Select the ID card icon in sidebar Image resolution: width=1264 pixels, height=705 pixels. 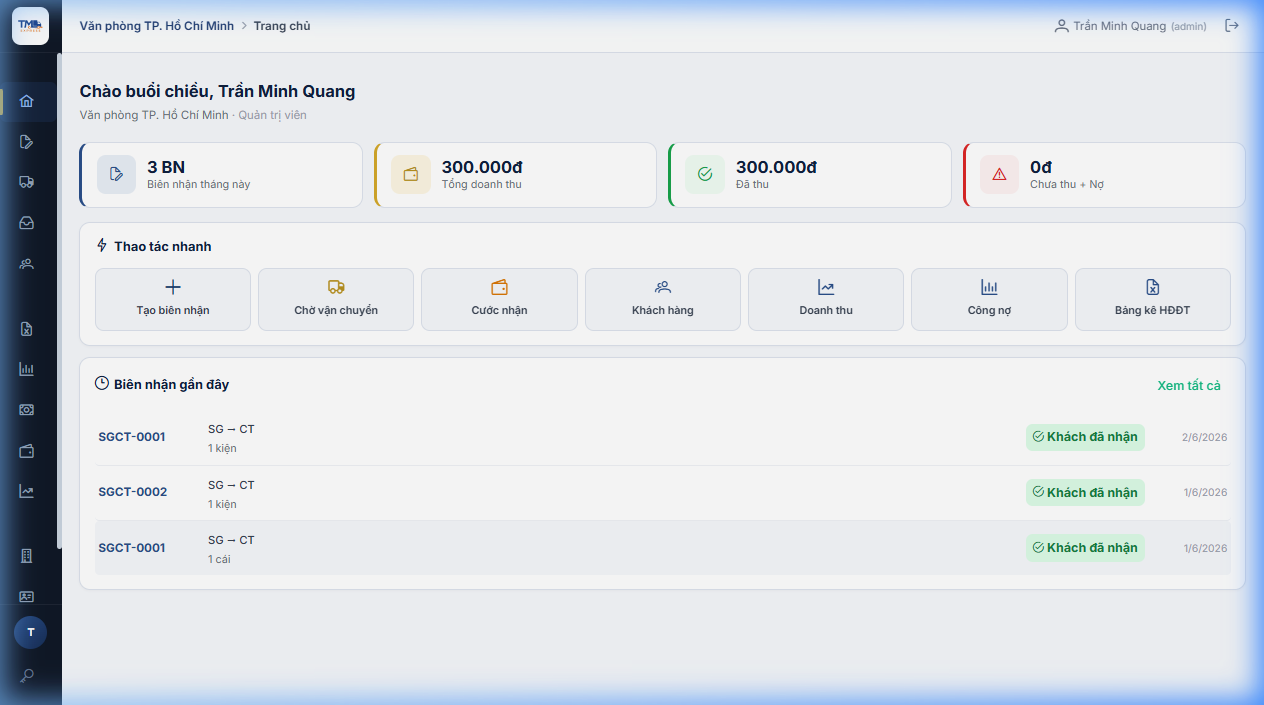[27, 596]
